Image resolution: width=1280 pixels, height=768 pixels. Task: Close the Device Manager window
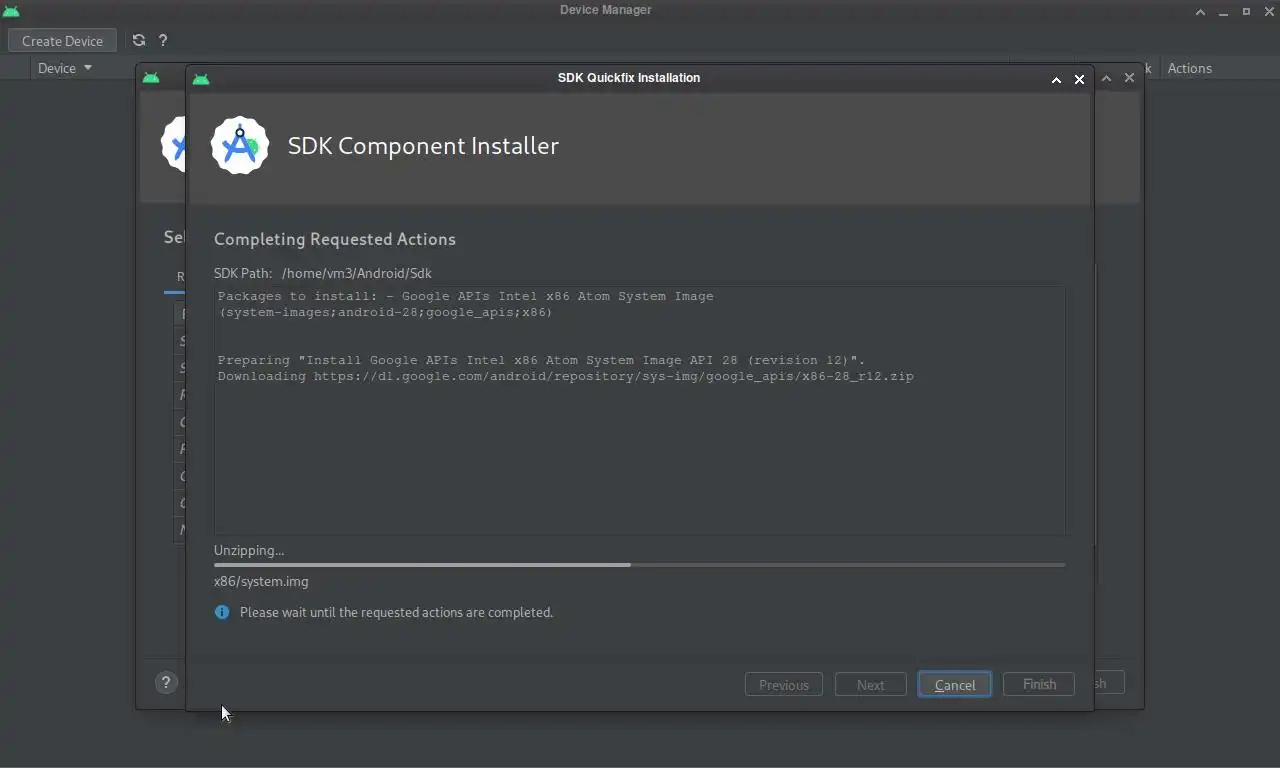[x=1269, y=11]
